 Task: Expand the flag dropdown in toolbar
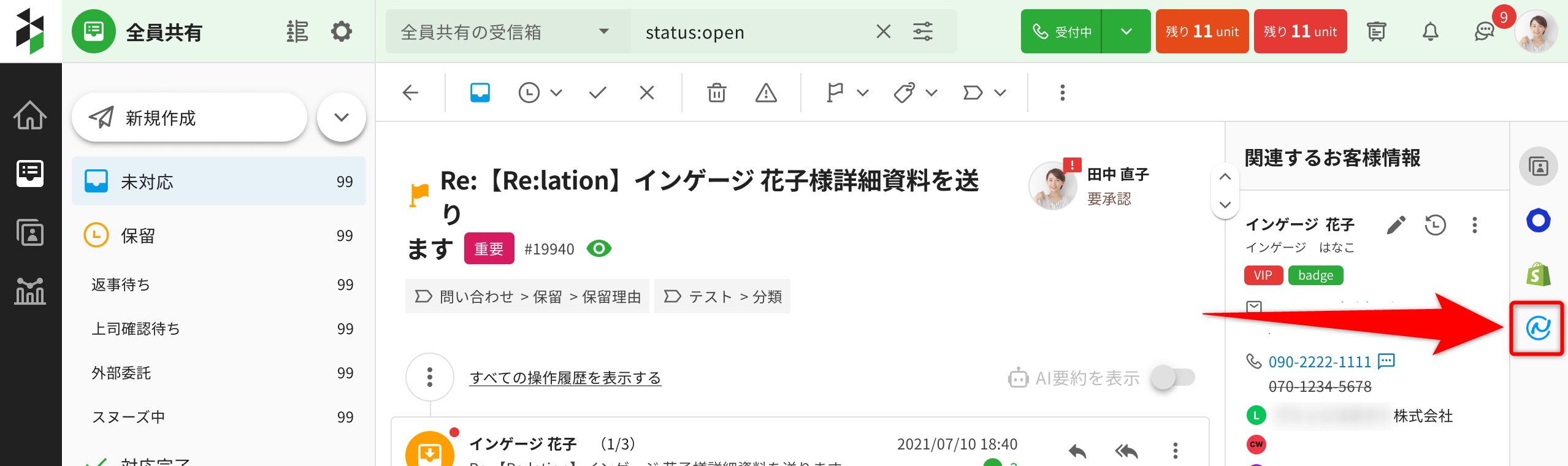pyautogui.click(x=862, y=93)
